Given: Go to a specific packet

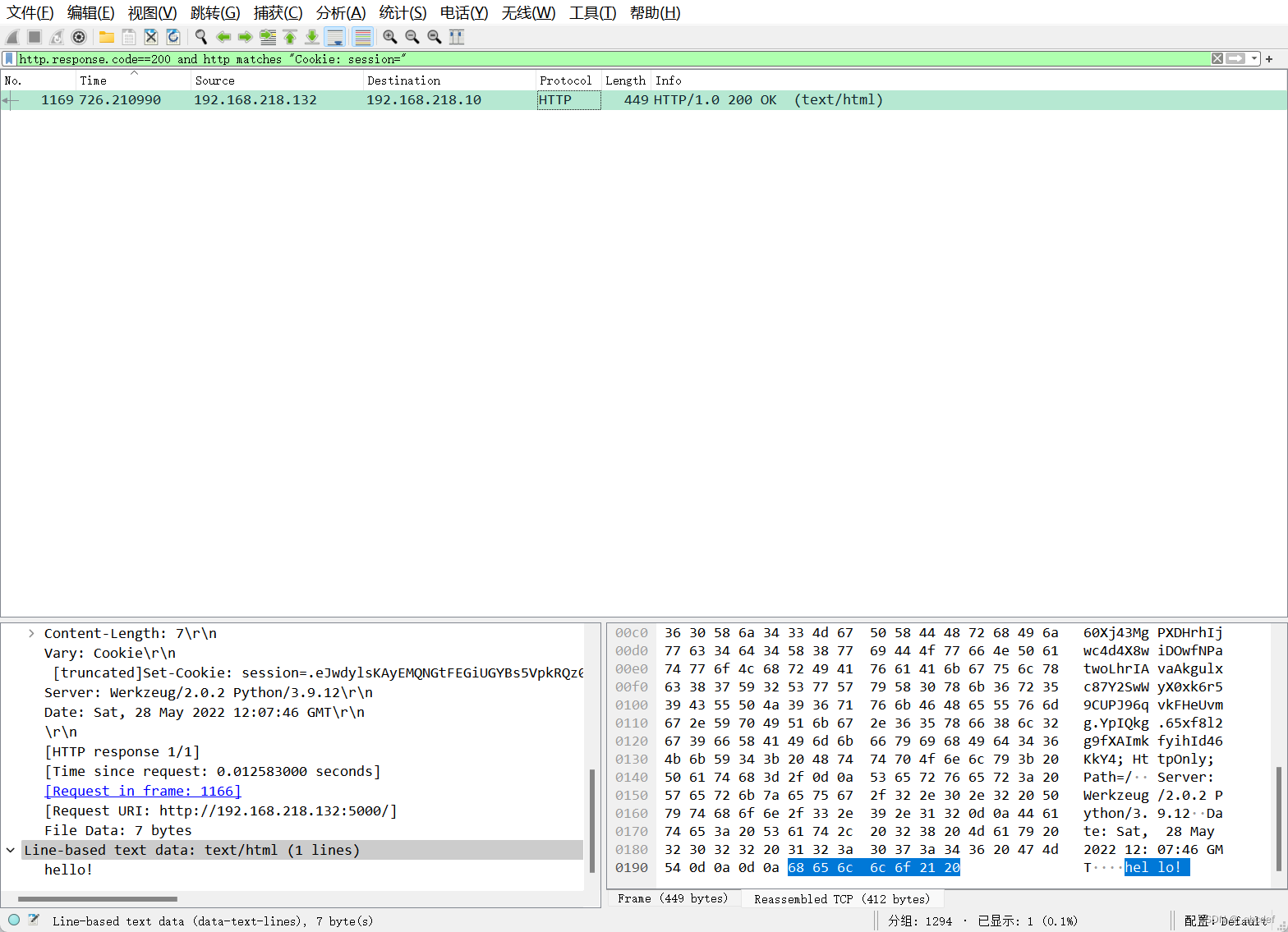Looking at the screenshot, I should pos(268,37).
